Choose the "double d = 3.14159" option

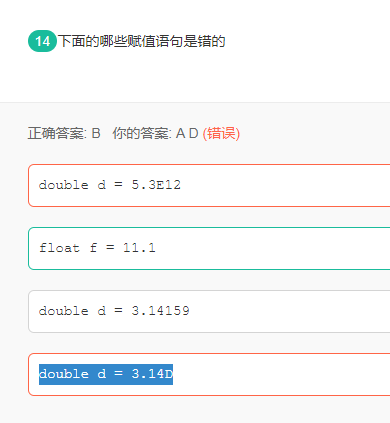click(209, 311)
